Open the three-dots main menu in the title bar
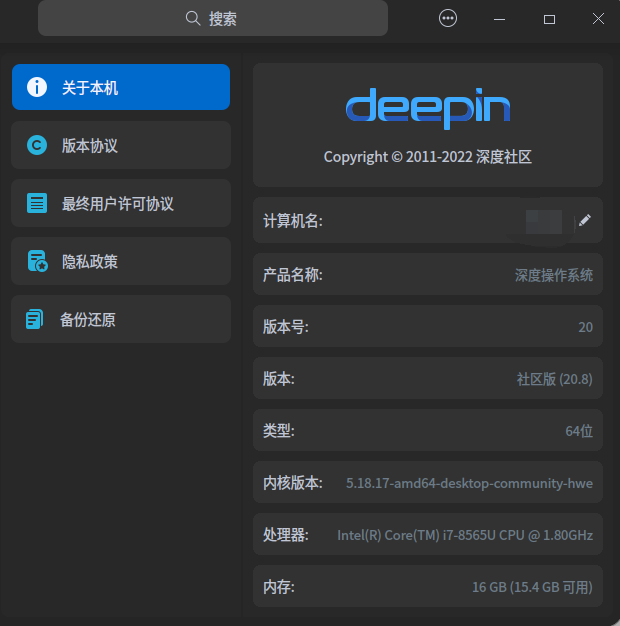The width and height of the screenshot is (620, 626). (x=448, y=18)
